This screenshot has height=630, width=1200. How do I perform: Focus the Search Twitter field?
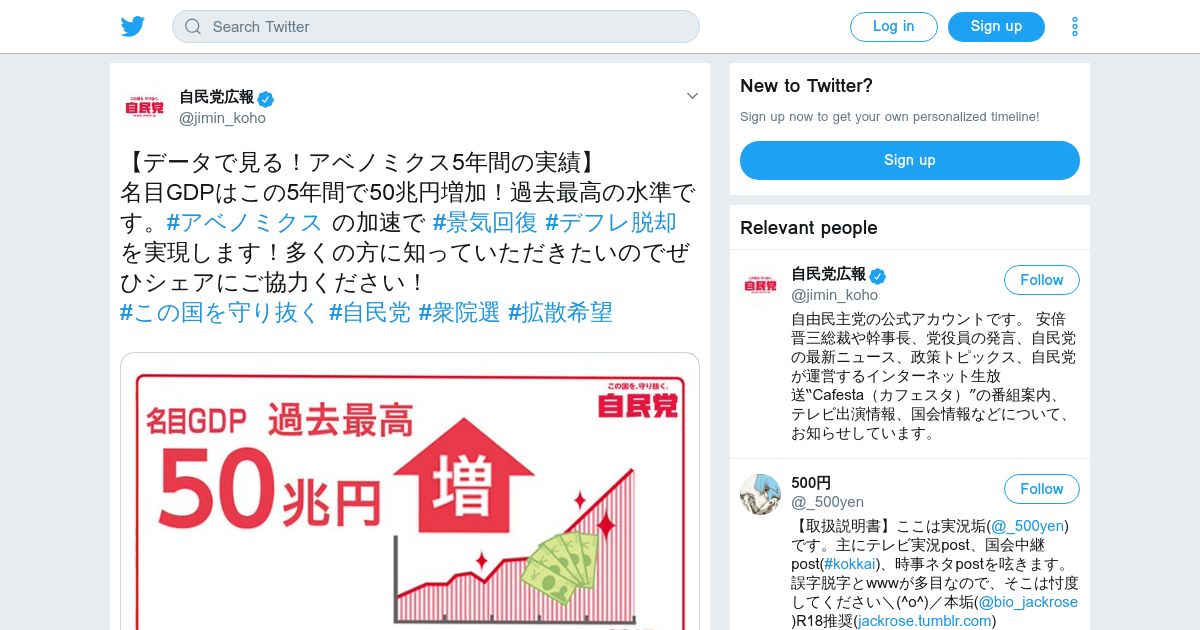click(x=436, y=27)
